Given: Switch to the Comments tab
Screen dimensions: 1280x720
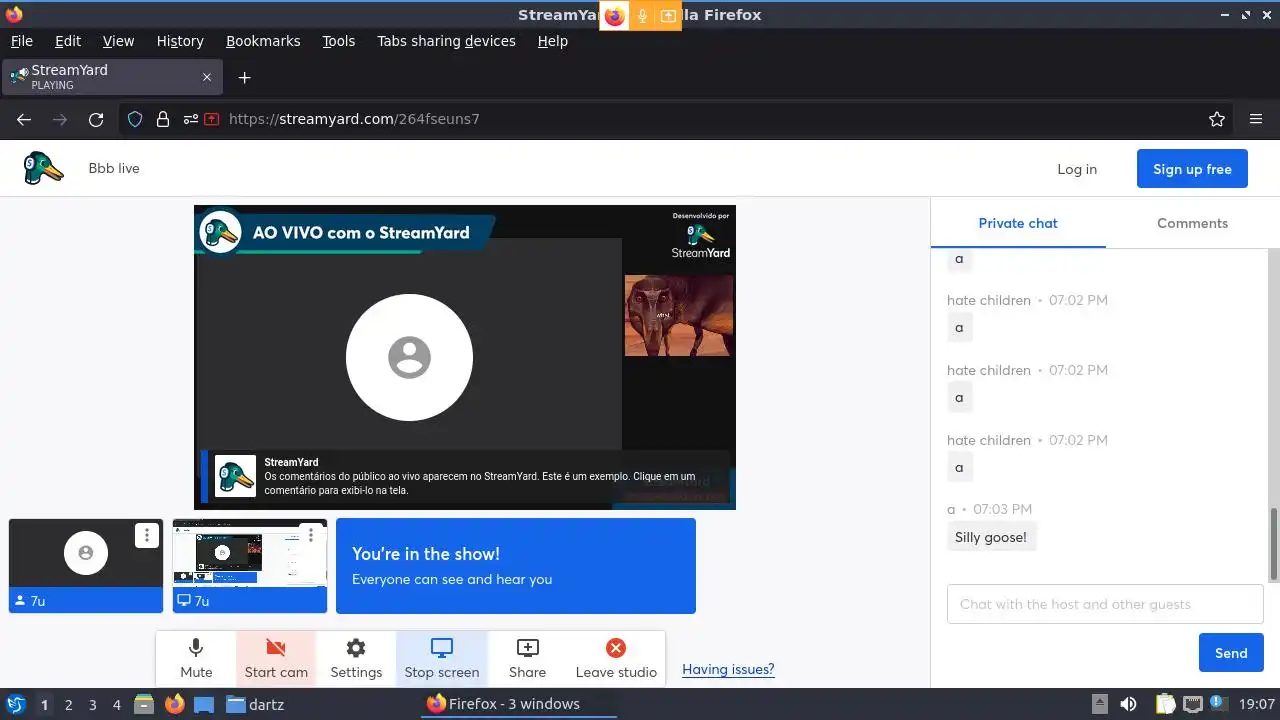Looking at the screenshot, I should (1192, 223).
